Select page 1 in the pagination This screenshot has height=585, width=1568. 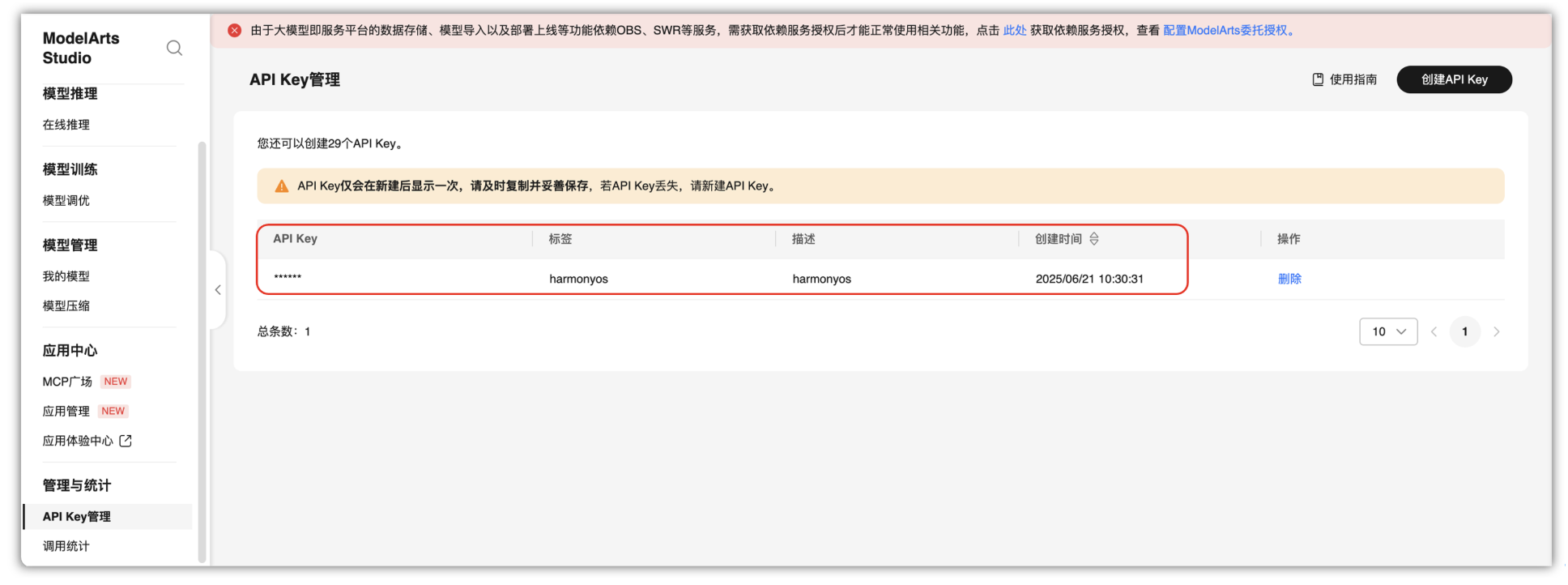(1465, 331)
